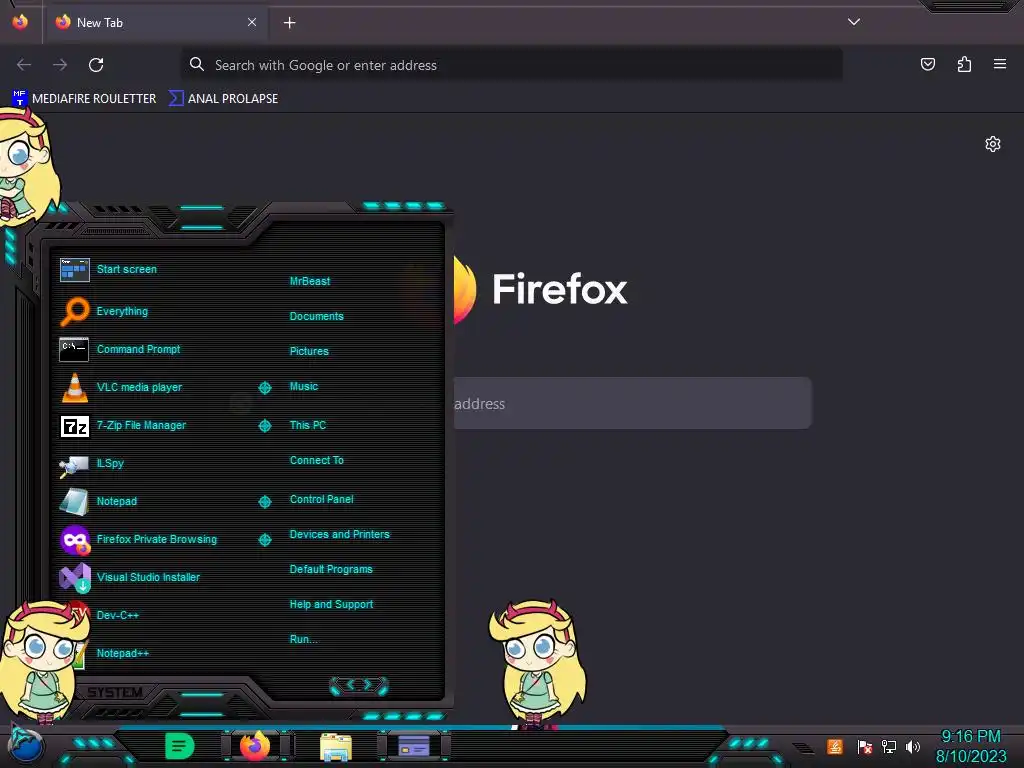Viewport: 1024px width, 768px height.
Task: Launch VLC media player cone icon
Action: coord(74,387)
